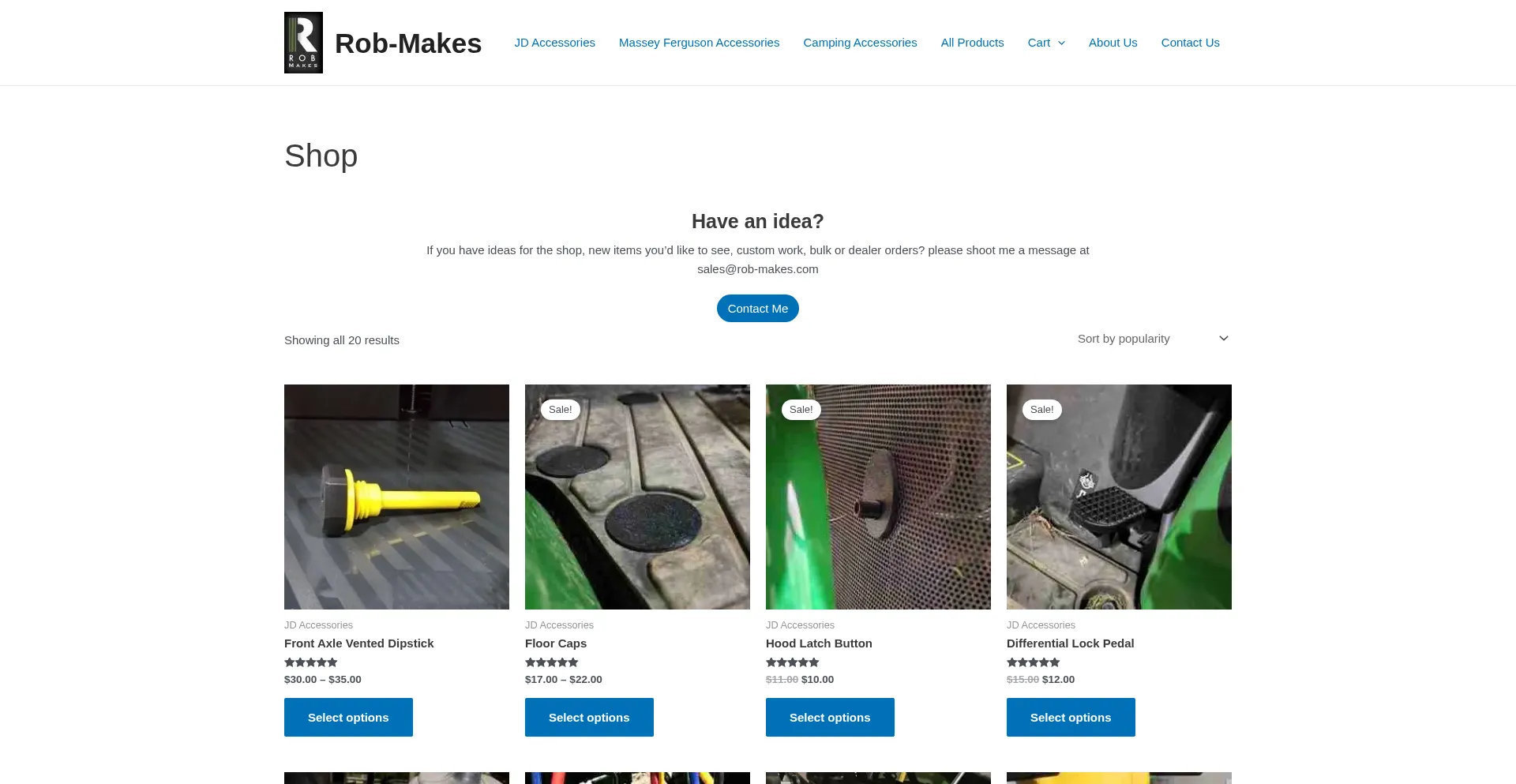Open the Front Axle Vented Dipstick product link
1516x784 pixels.
coord(358,643)
